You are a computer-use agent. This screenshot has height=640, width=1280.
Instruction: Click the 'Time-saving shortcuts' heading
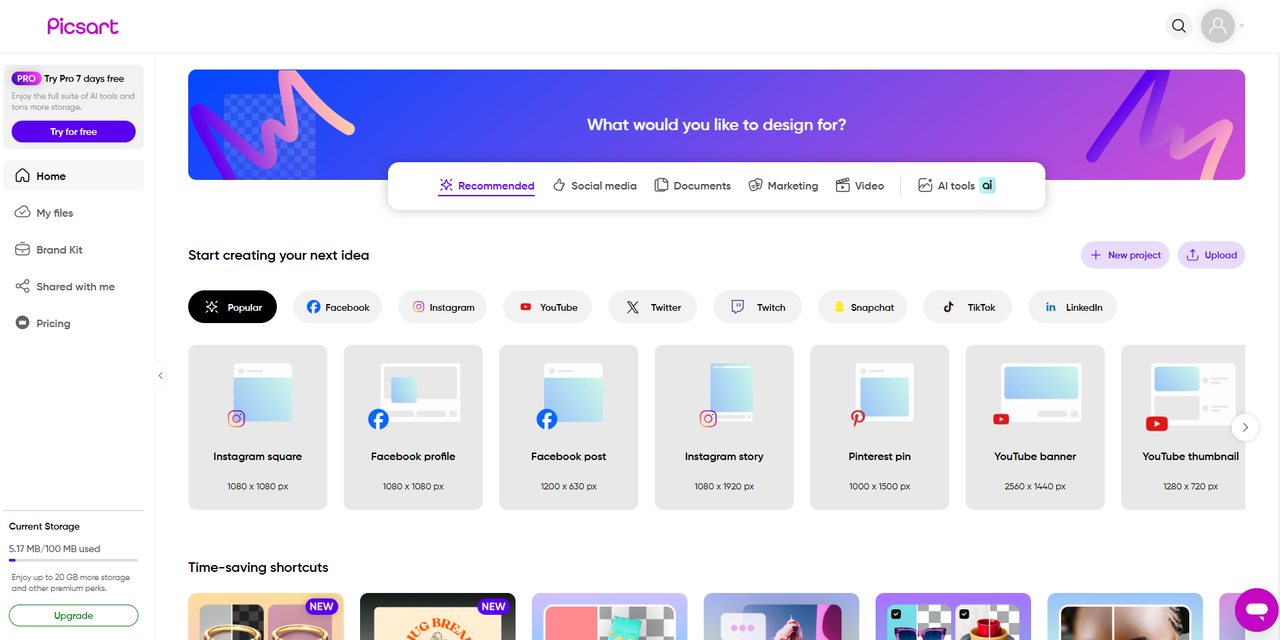point(258,567)
